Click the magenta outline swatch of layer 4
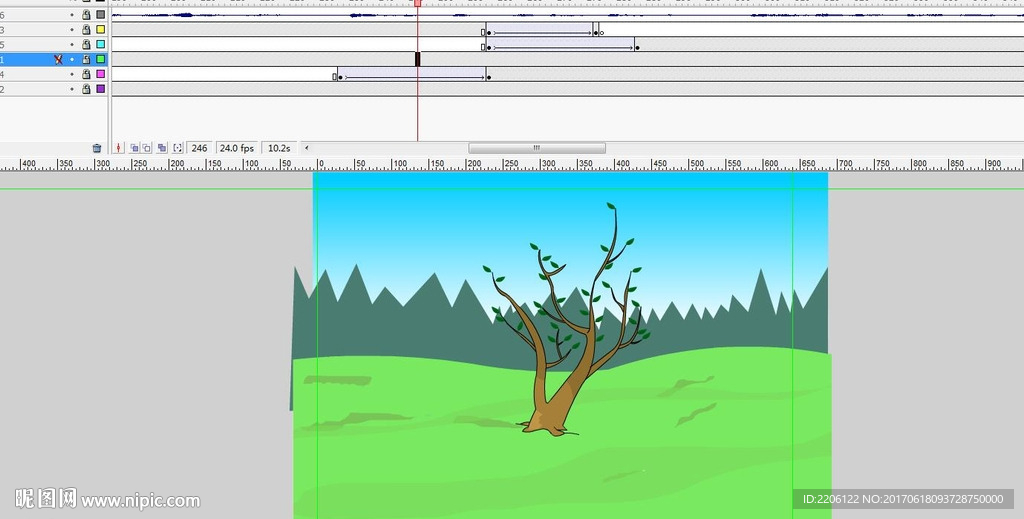1024x519 pixels. tap(101, 74)
